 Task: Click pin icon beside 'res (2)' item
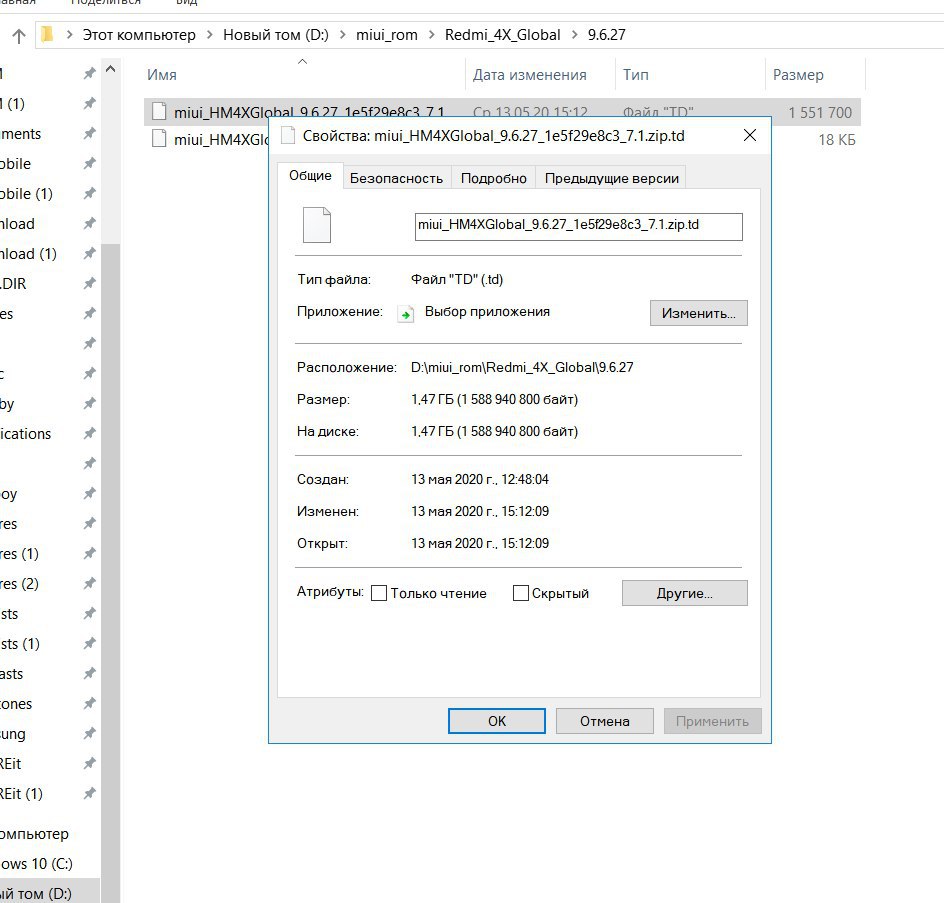[x=89, y=583]
